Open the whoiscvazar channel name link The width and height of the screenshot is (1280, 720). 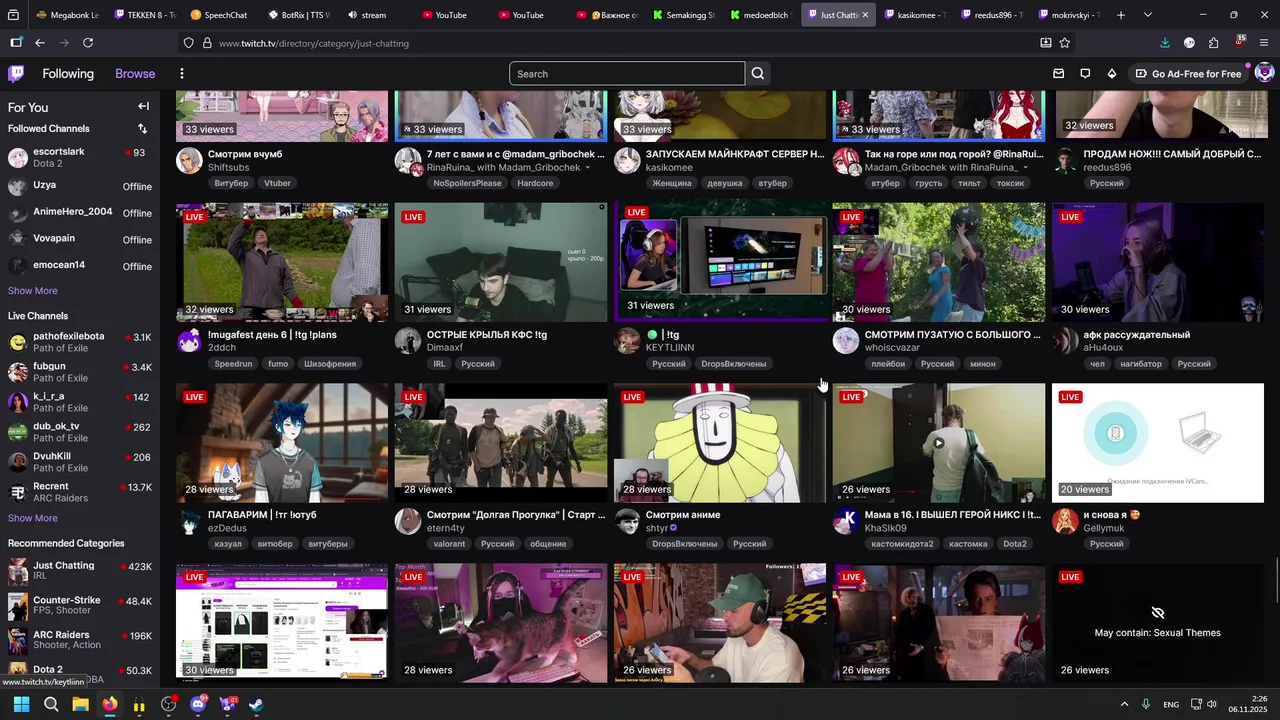click(892, 348)
